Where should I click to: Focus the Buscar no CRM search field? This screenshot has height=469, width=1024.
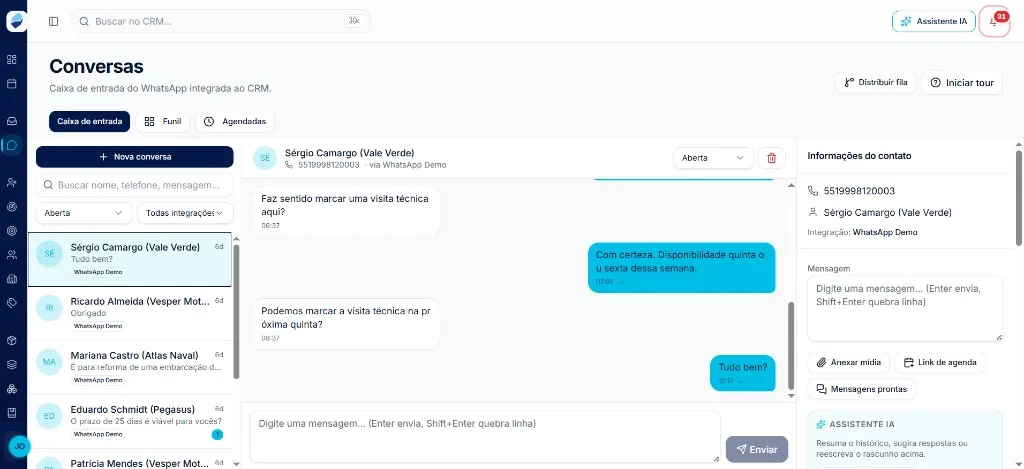[x=220, y=21]
